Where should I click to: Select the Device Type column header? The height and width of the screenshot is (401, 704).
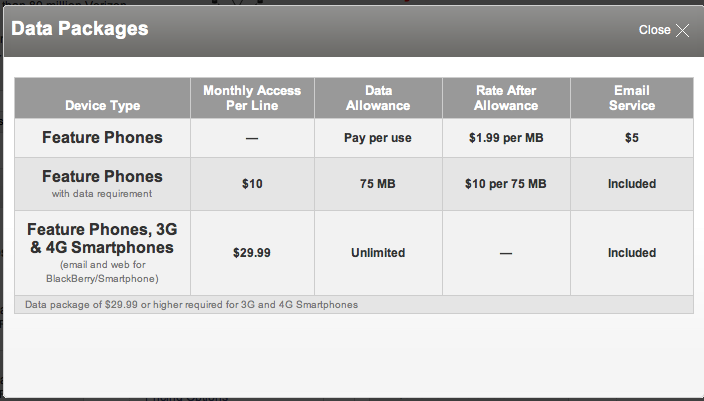click(x=102, y=106)
